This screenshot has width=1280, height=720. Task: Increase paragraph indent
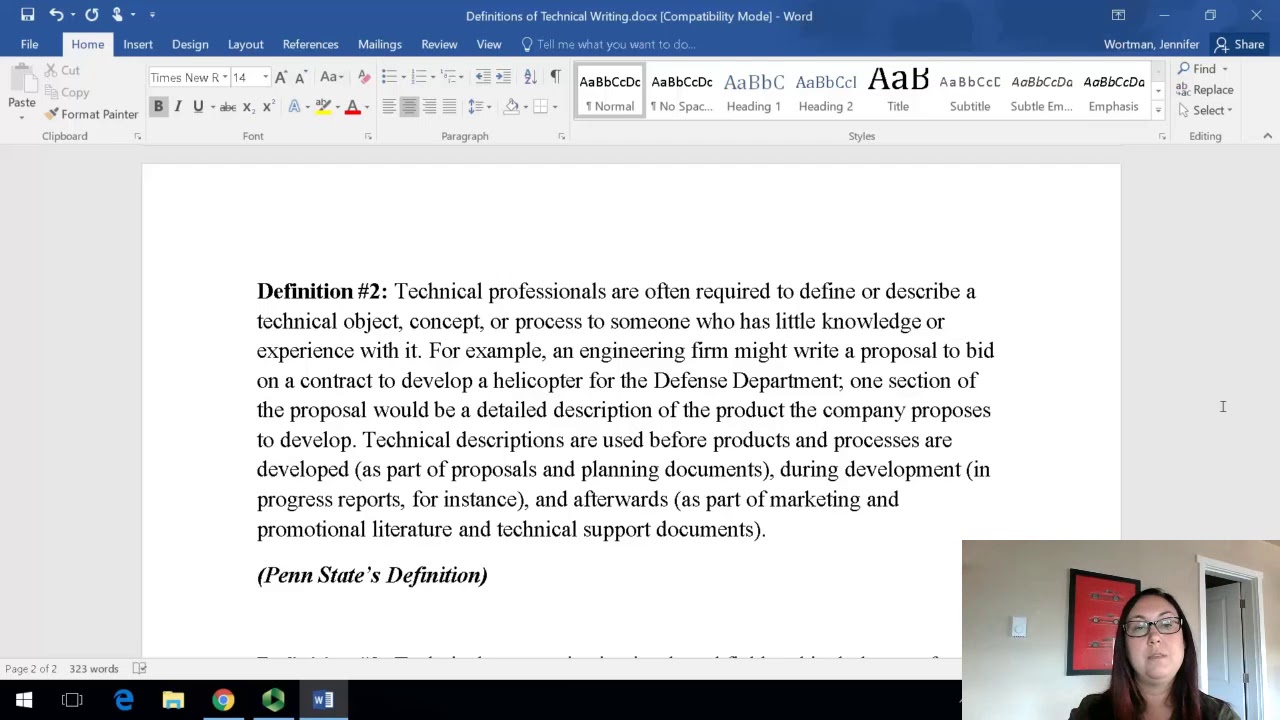coord(503,77)
